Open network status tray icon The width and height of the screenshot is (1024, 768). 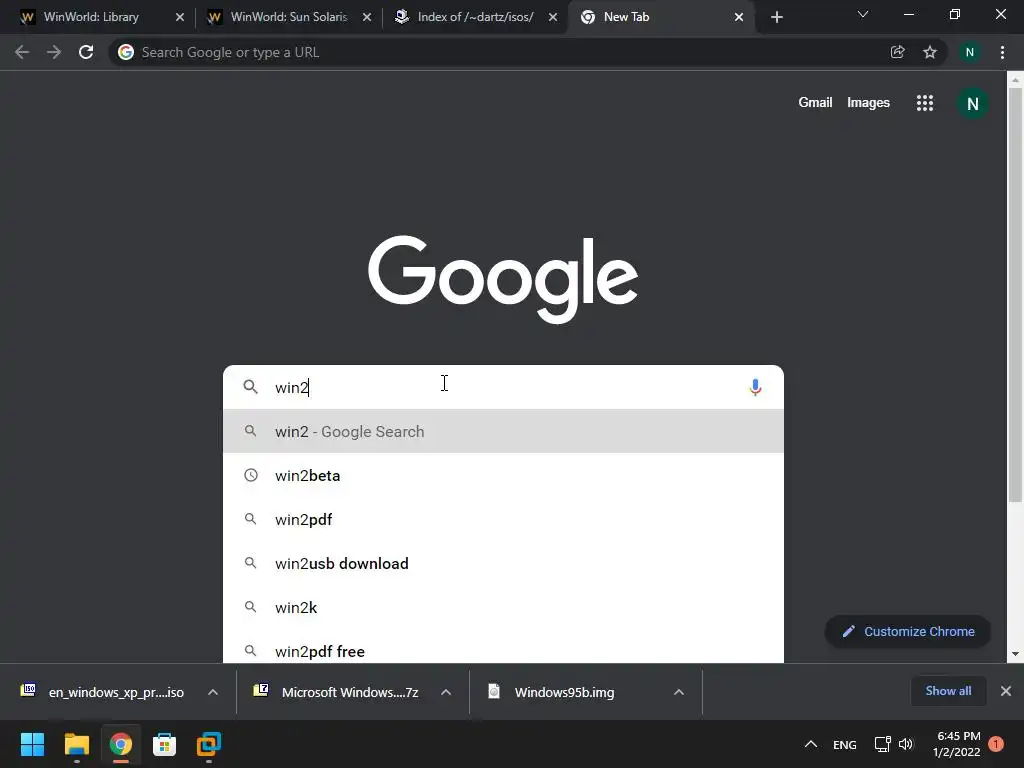[882, 744]
